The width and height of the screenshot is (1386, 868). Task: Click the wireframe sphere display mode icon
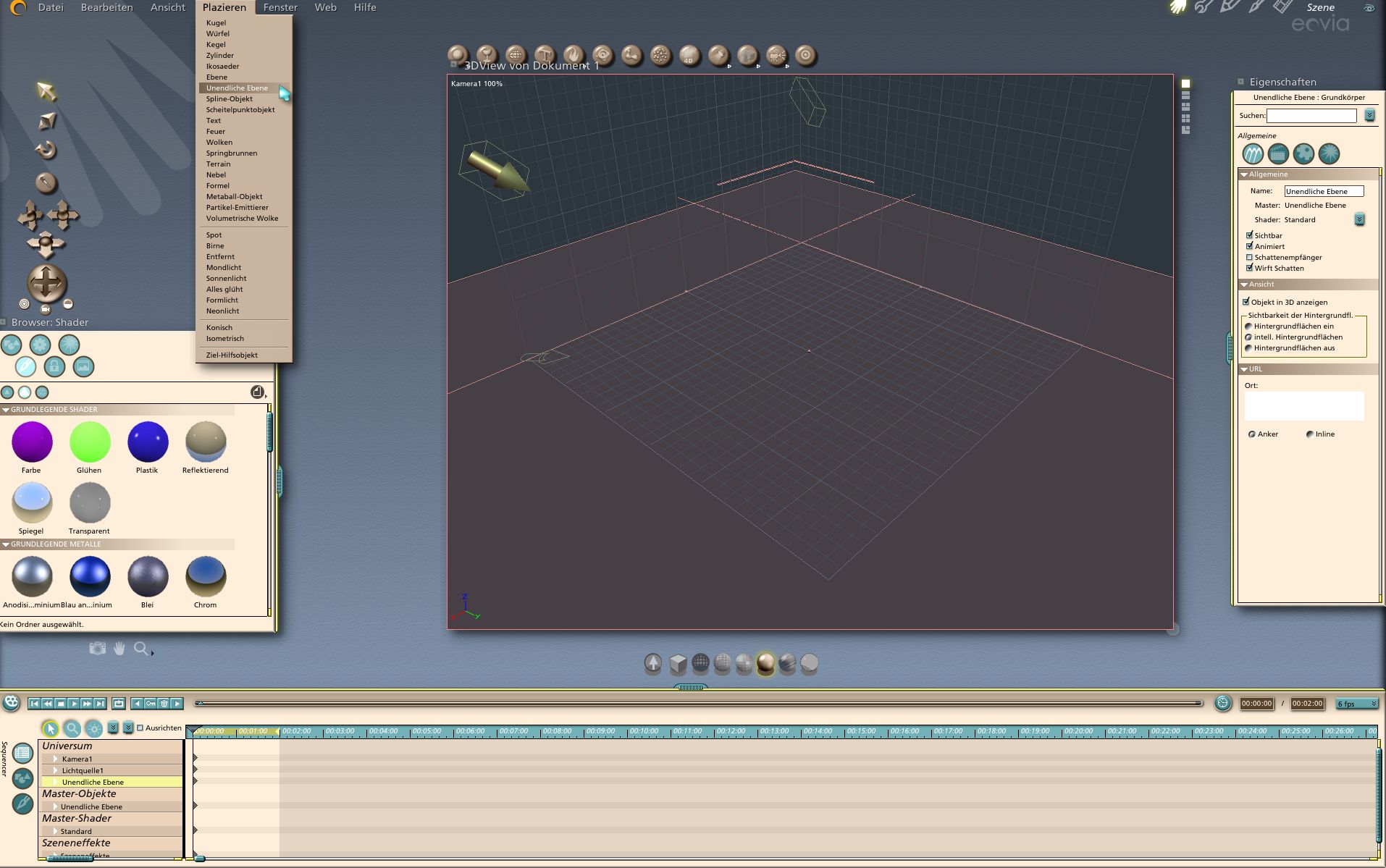(700, 663)
